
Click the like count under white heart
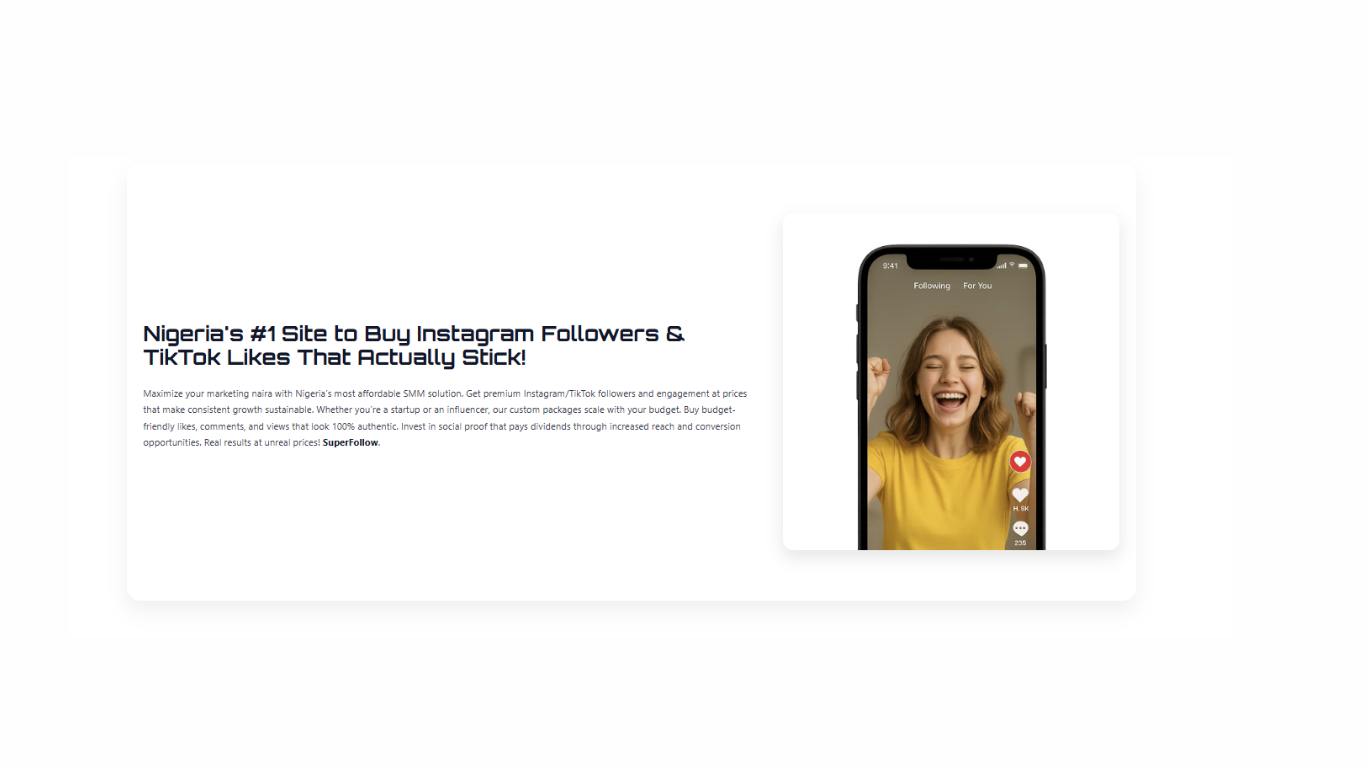click(1021, 509)
